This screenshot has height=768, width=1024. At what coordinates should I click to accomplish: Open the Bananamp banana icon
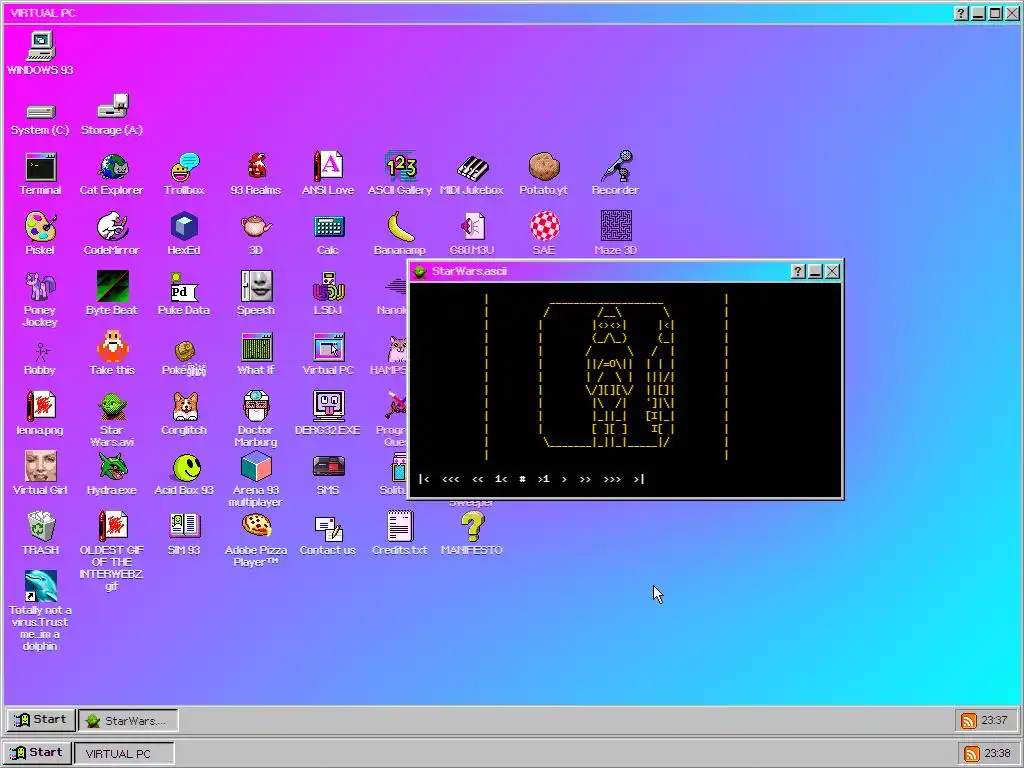(x=400, y=227)
